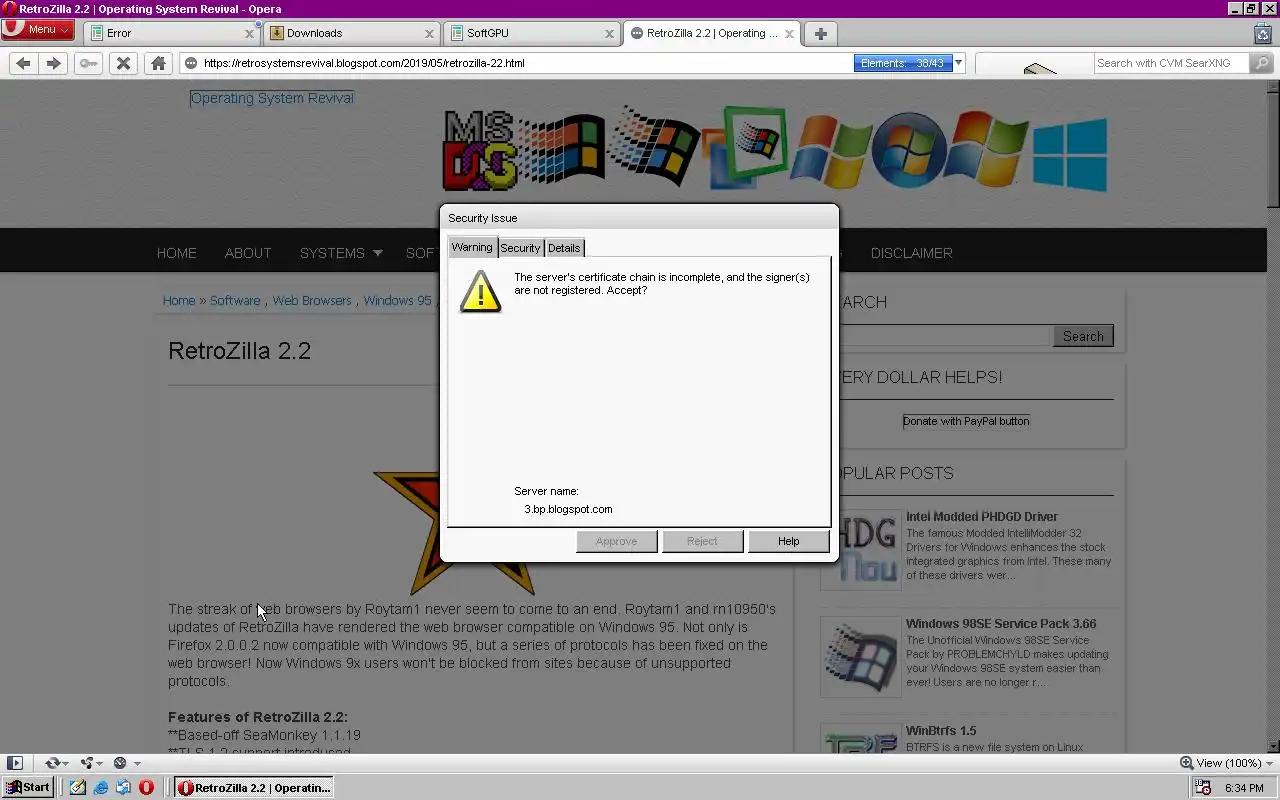Screen dimensions: 1280x800
Task: Stop loading the page
Action: (x=124, y=63)
